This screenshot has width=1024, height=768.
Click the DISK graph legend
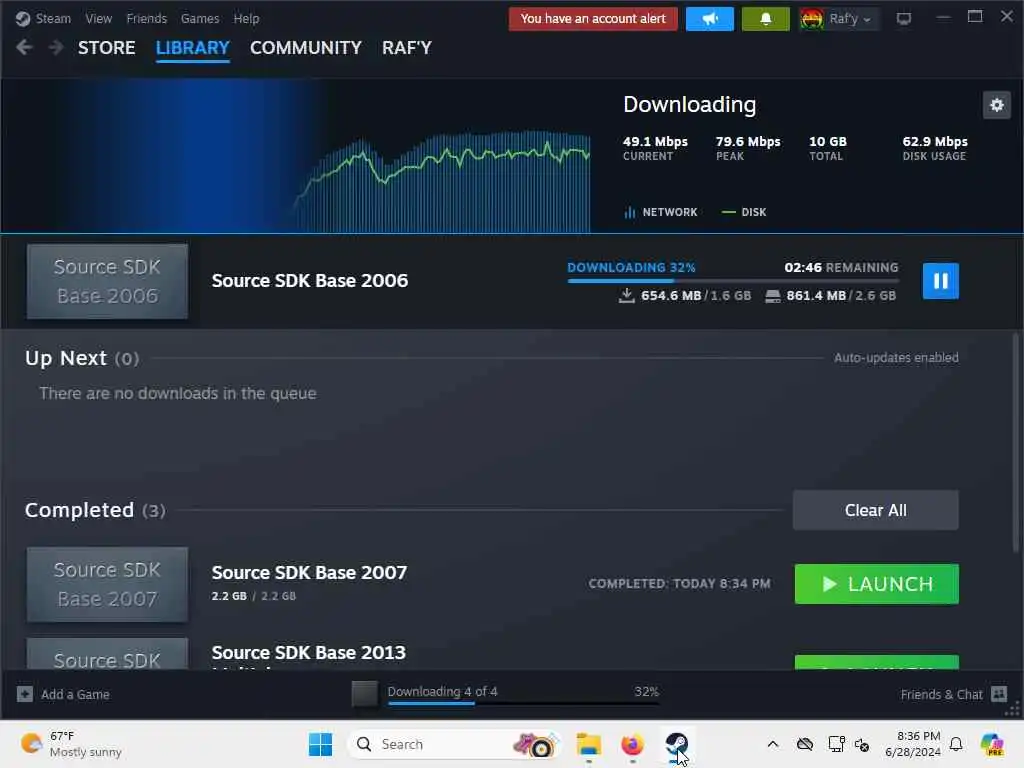pyautogui.click(x=744, y=212)
